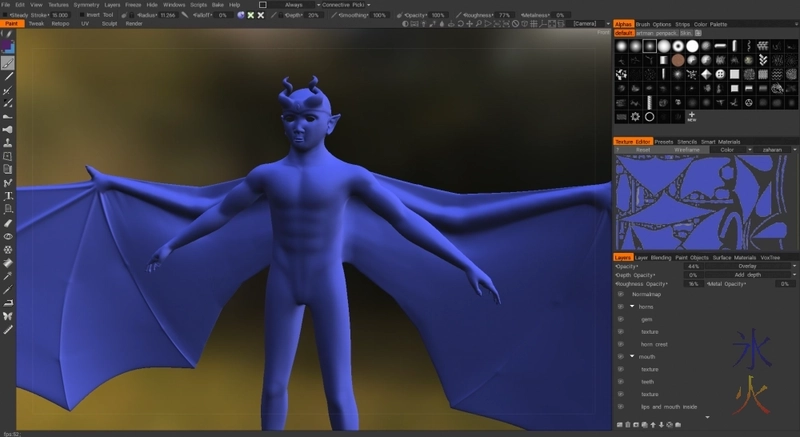The width and height of the screenshot is (800, 437).
Task: Collapse the horns layer group
Action: pos(632,307)
